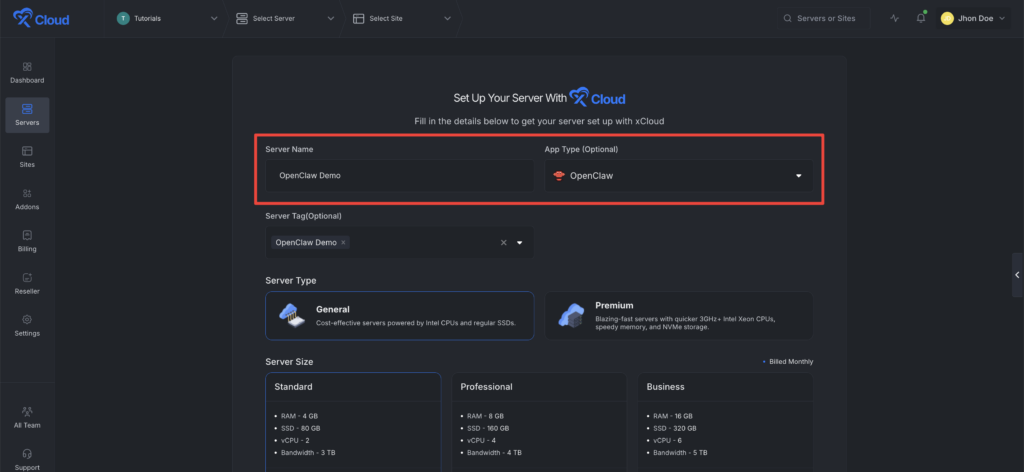This screenshot has width=1024, height=472.
Task: Go to Billing in the sidebar
Action: coord(27,240)
